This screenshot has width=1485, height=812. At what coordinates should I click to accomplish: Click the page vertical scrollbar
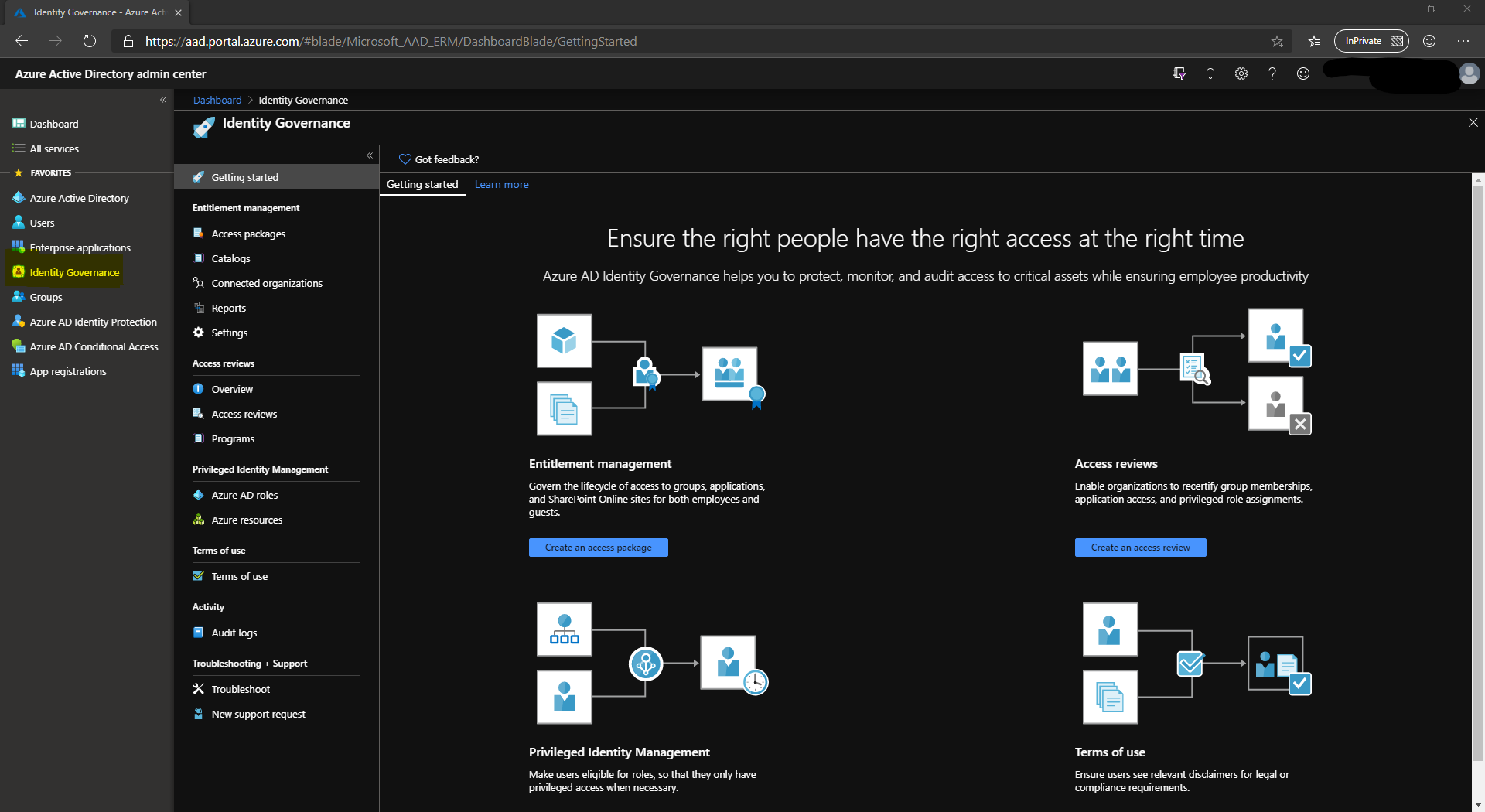pos(1478,472)
